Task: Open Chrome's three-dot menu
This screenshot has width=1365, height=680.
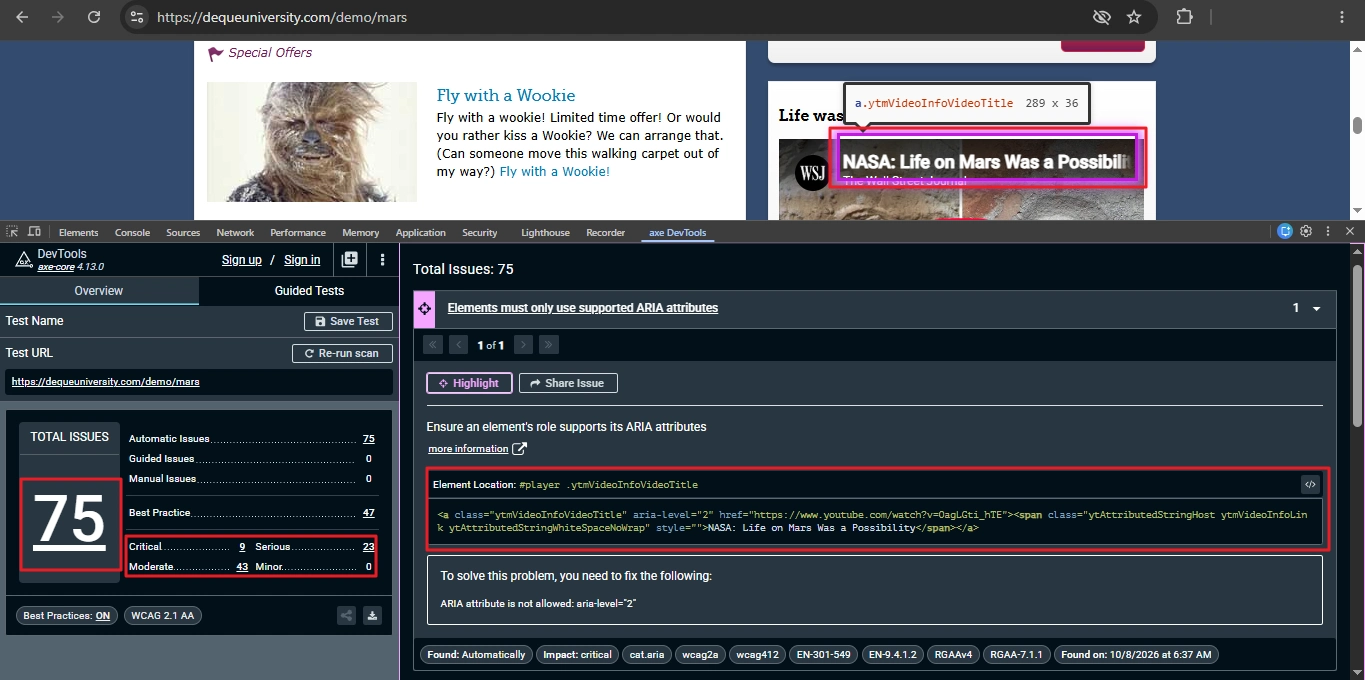Action: click(x=1342, y=17)
